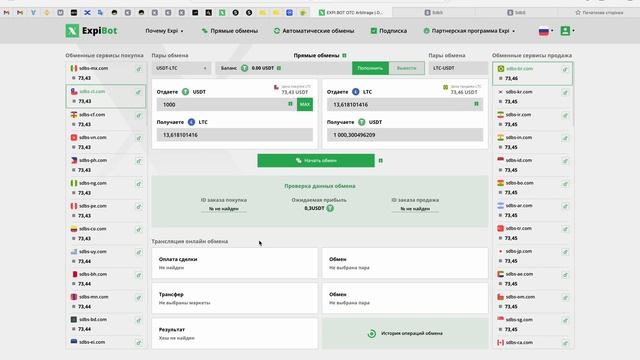Select sell service sdbs-tr.com
The width and height of the screenshot is (640, 360).
(533, 233)
